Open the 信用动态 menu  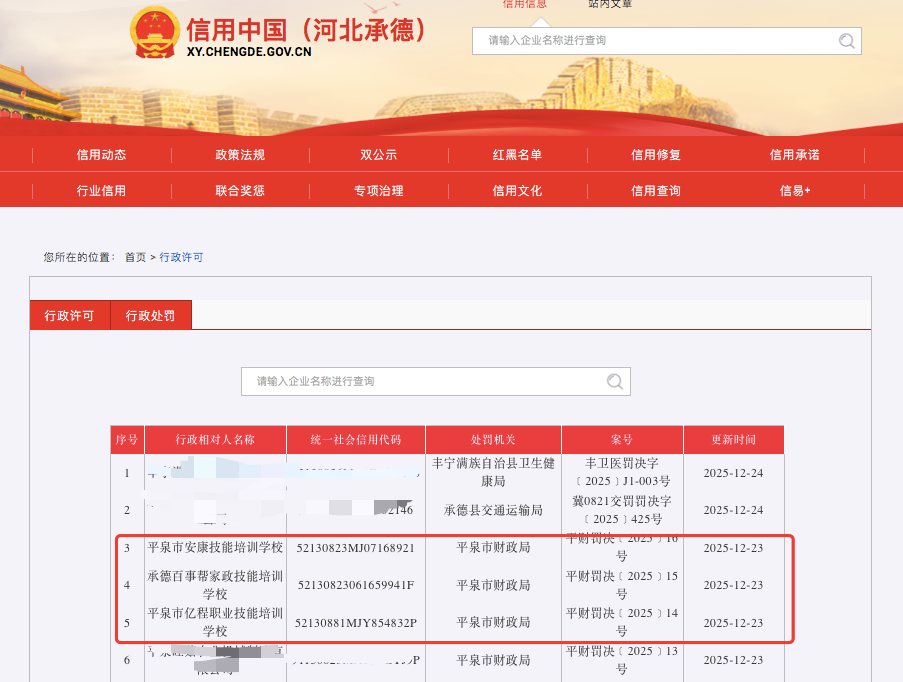[101, 155]
